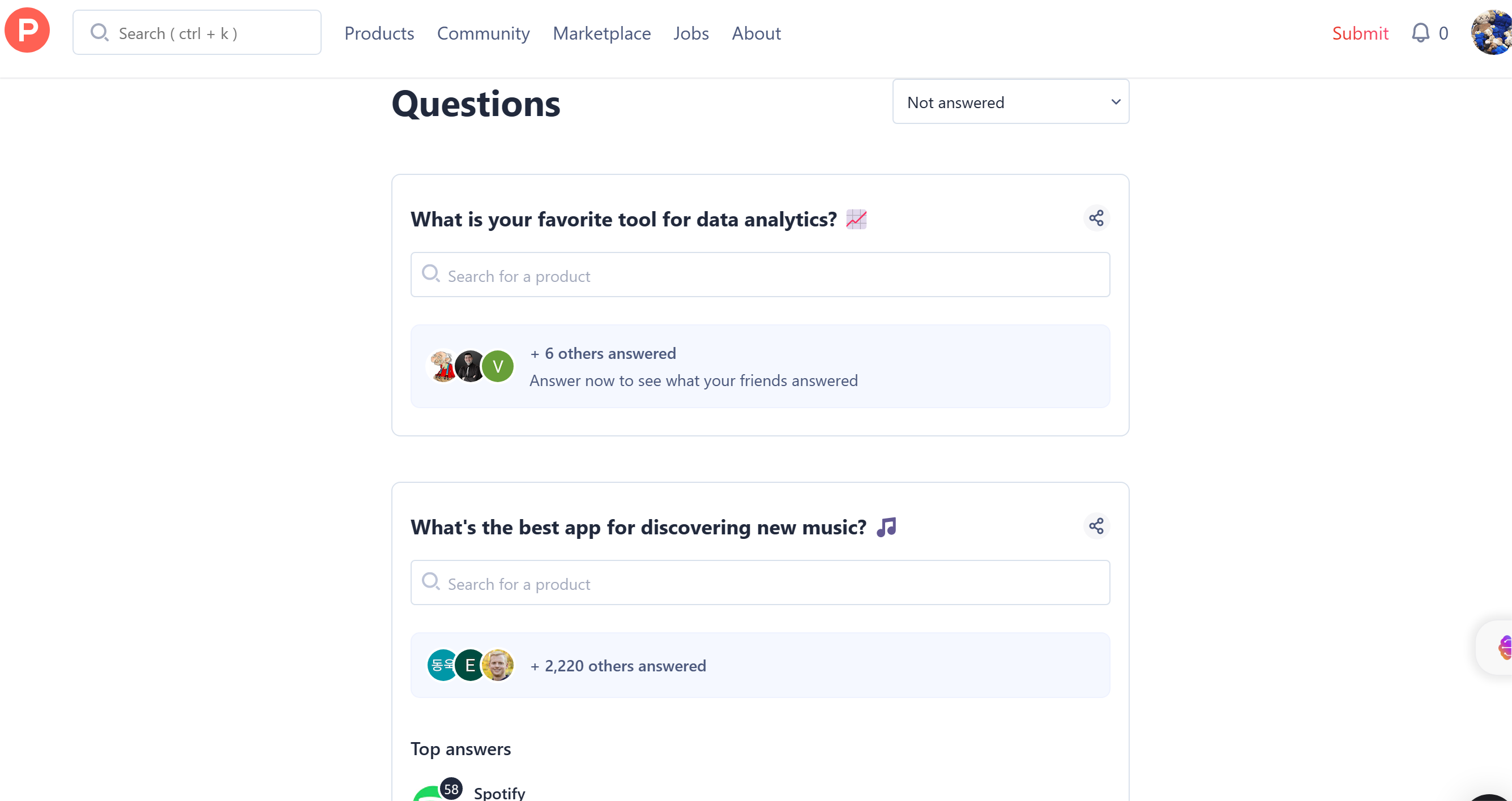Focus the top Search (ctrl + k) field
This screenshot has height=801, width=1512.
coord(197,33)
